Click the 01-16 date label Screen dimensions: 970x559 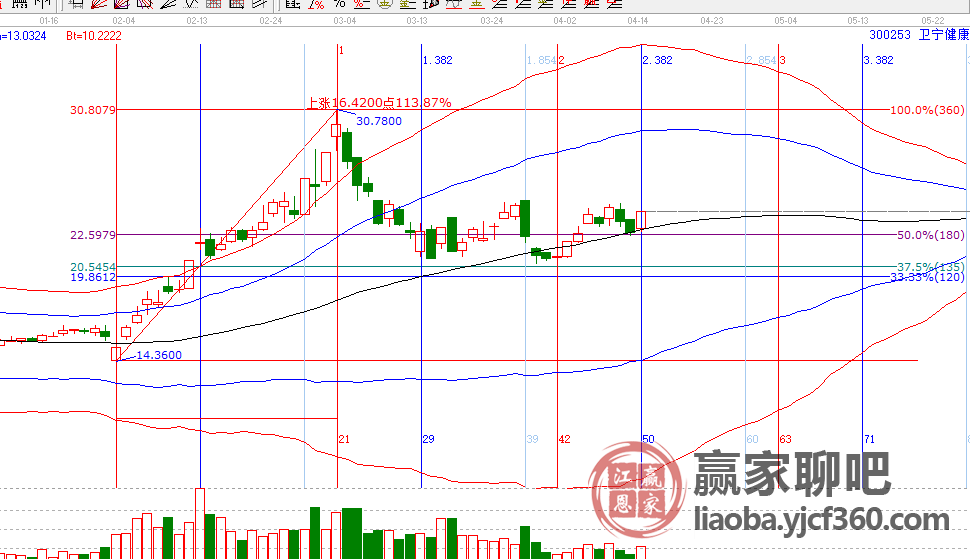pyautogui.click(x=49, y=20)
